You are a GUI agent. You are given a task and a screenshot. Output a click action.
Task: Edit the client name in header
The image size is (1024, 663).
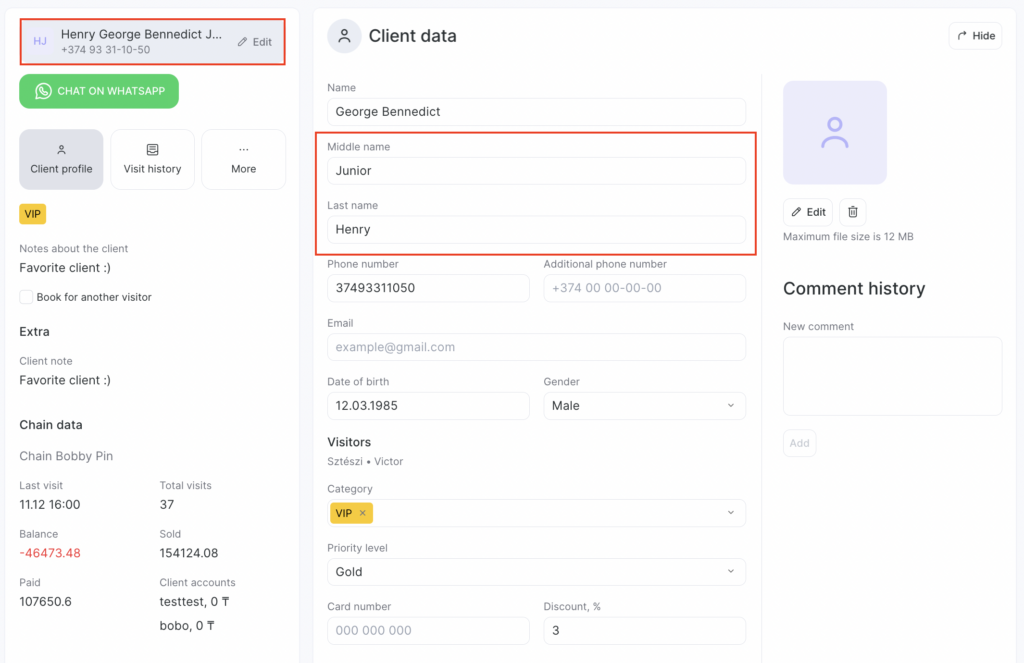pos(255,42)
